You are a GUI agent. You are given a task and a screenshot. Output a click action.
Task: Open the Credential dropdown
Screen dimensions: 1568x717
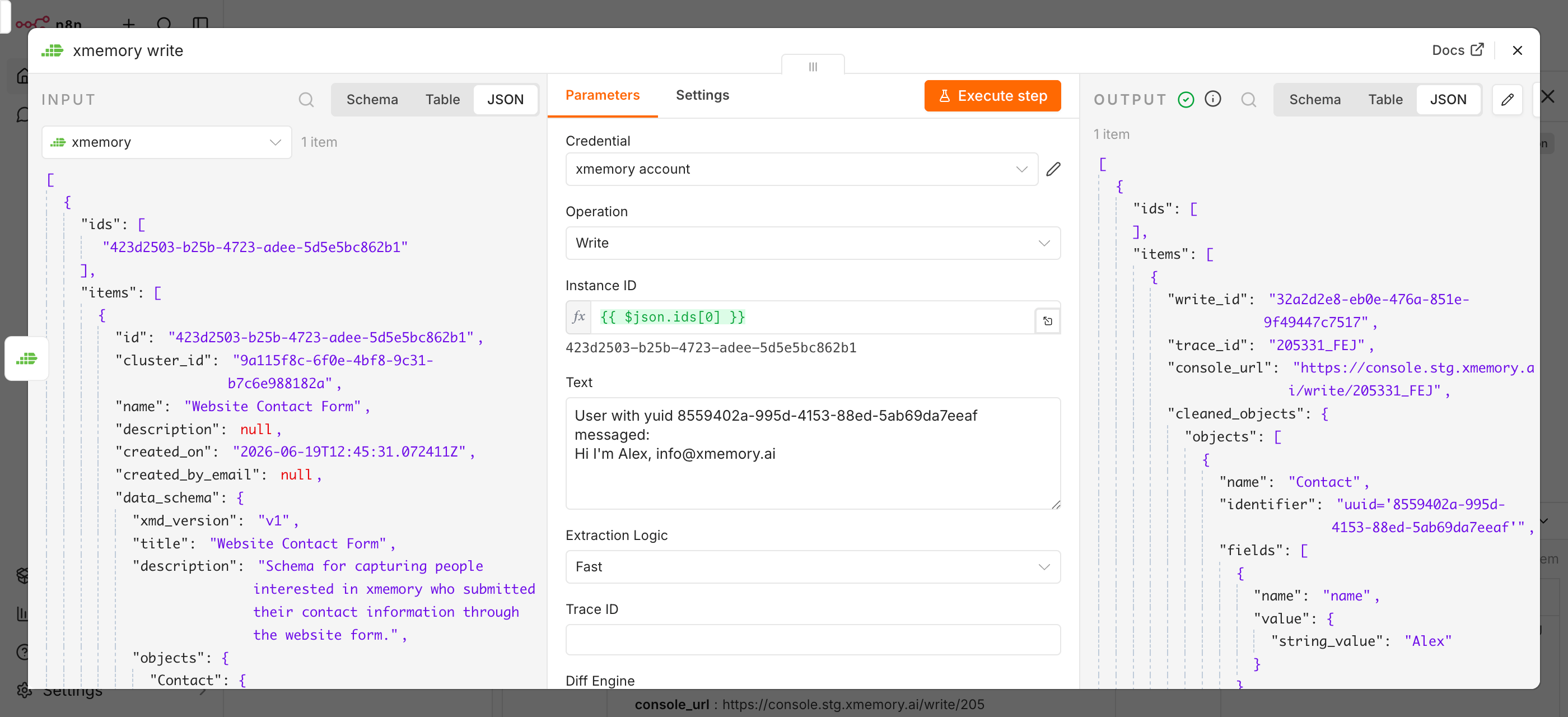click(x=802, y=169)
